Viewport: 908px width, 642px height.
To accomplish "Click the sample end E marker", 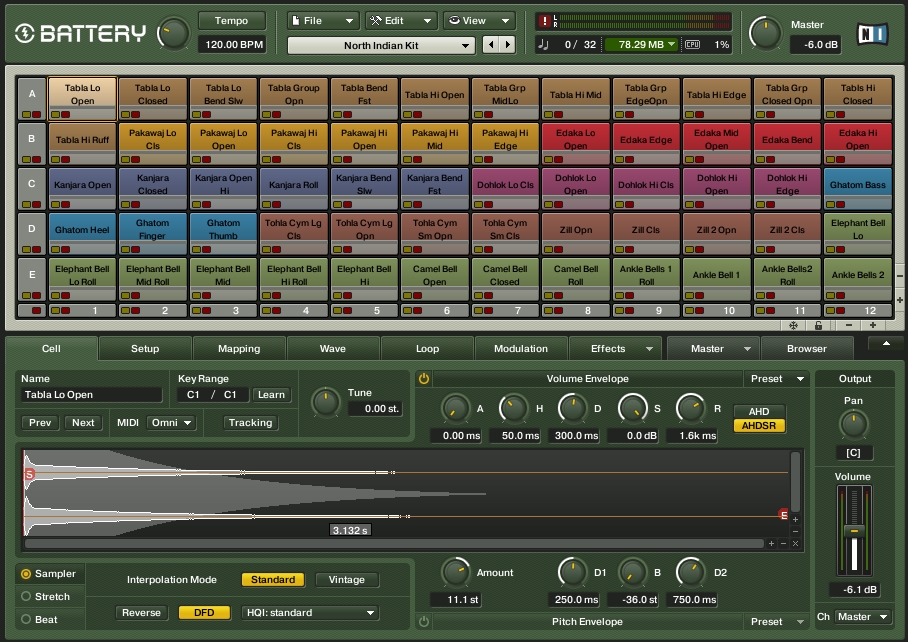I will [x=783, y=515].
